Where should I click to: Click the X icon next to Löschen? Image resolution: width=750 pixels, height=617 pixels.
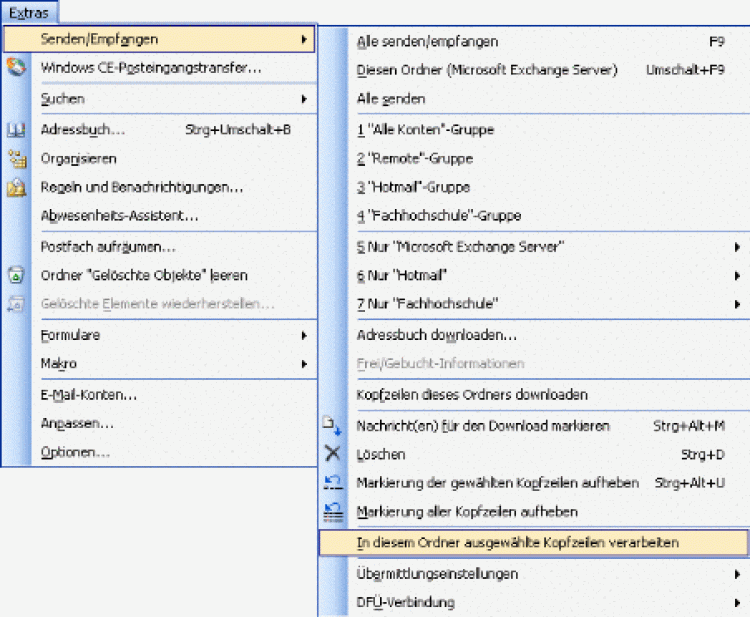[333, 454]
